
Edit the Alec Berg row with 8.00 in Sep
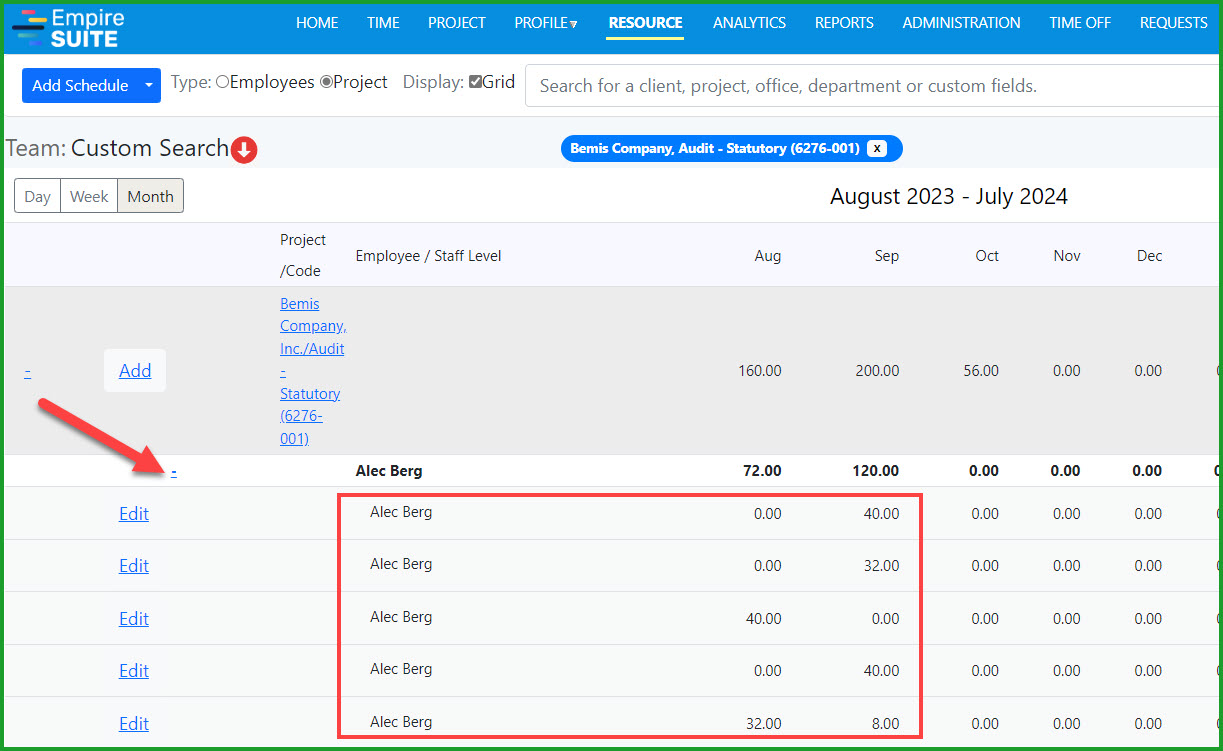coord(134,724)
